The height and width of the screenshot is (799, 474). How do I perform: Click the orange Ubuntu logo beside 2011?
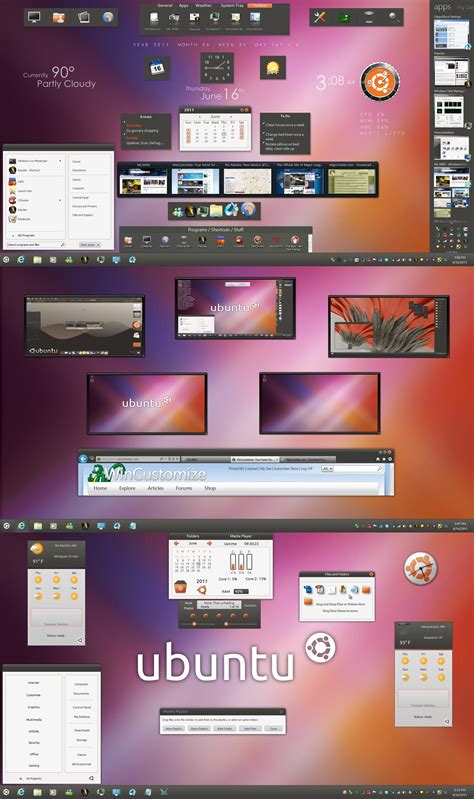tap(202, 591)
